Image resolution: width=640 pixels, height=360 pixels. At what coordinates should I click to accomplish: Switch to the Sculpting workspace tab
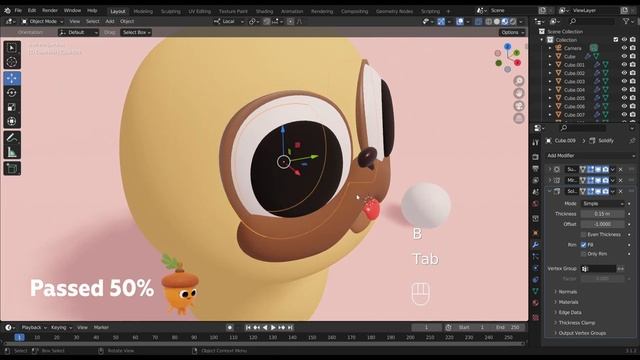click(x=171, y=11)
